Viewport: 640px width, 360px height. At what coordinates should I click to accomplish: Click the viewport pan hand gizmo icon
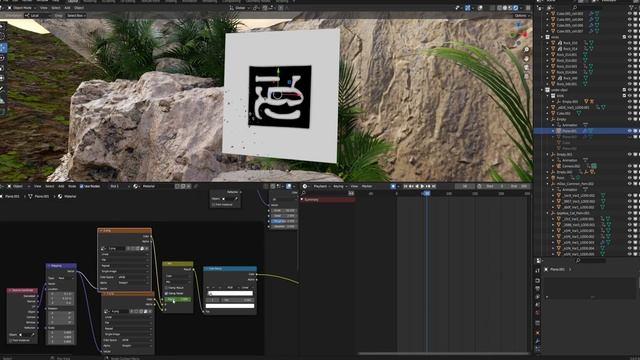tap(527, 59)
